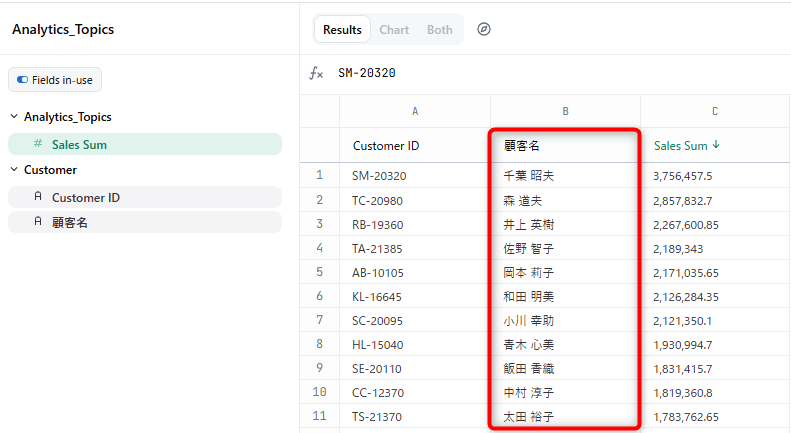Click the Customer ID column header

point(415,145)
